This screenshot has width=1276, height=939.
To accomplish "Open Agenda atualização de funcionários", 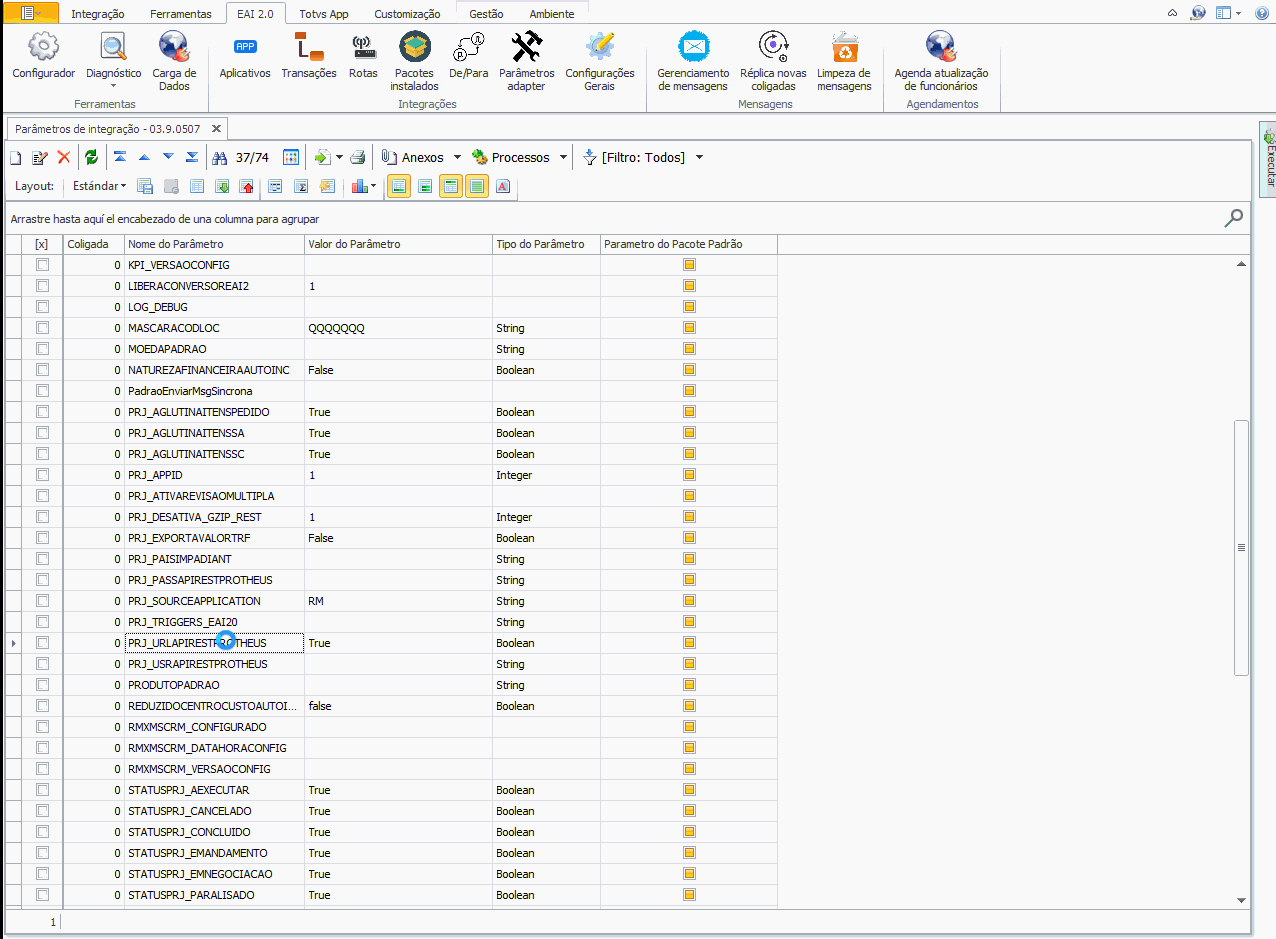I will click(x=941, y=60).
